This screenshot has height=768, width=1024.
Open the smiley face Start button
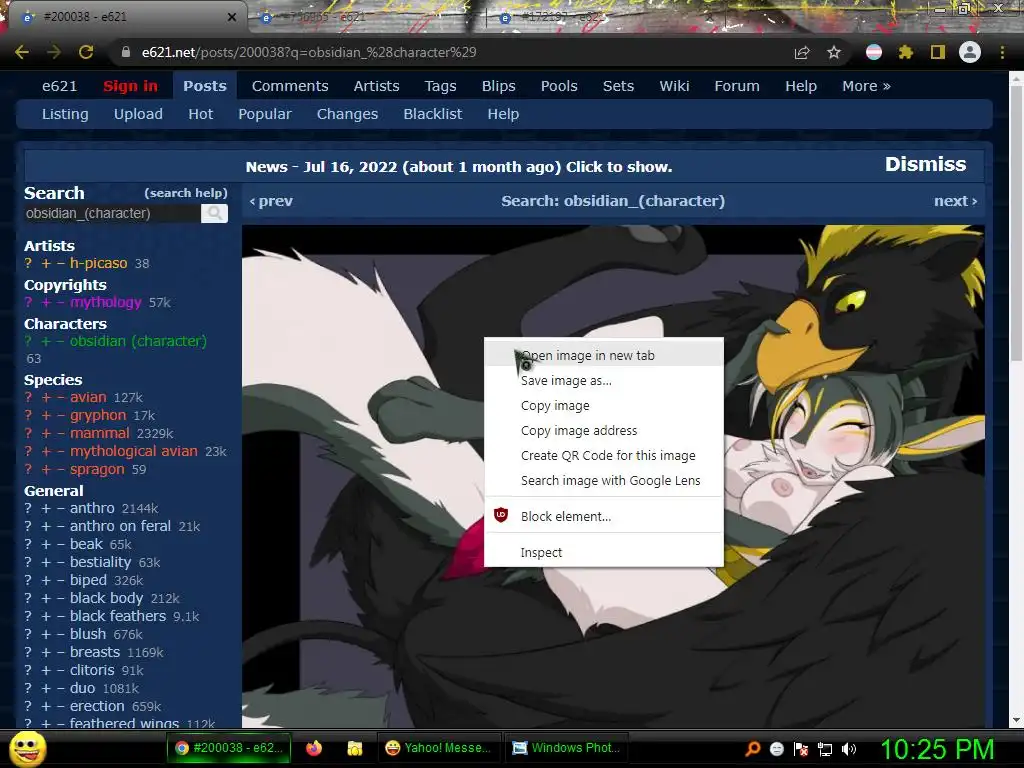28,749
